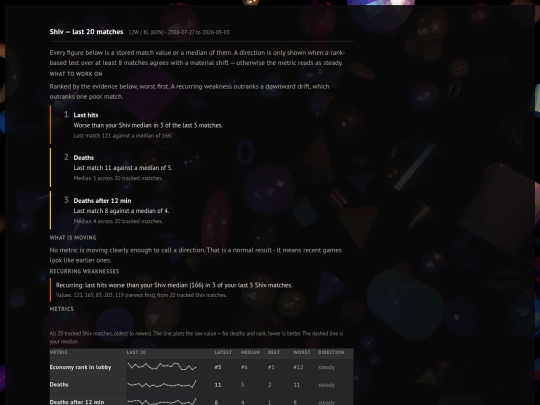540x405 pixels.
Task: Click the '#12' worst economy rank value
Action: click(298, 367)
